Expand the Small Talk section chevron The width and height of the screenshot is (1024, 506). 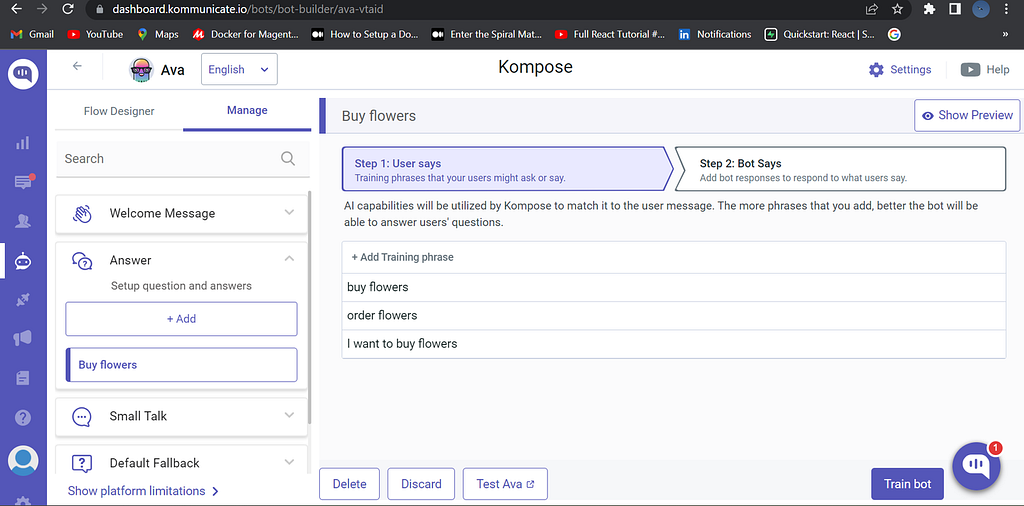[x=289, y=415]
